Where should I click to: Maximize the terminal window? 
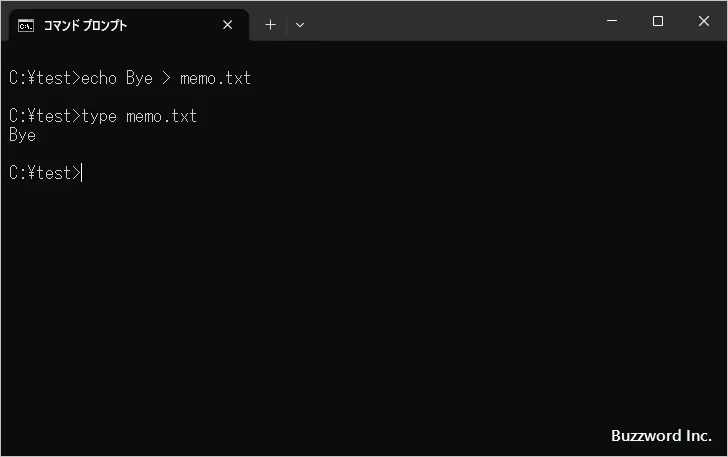[657, 22]
